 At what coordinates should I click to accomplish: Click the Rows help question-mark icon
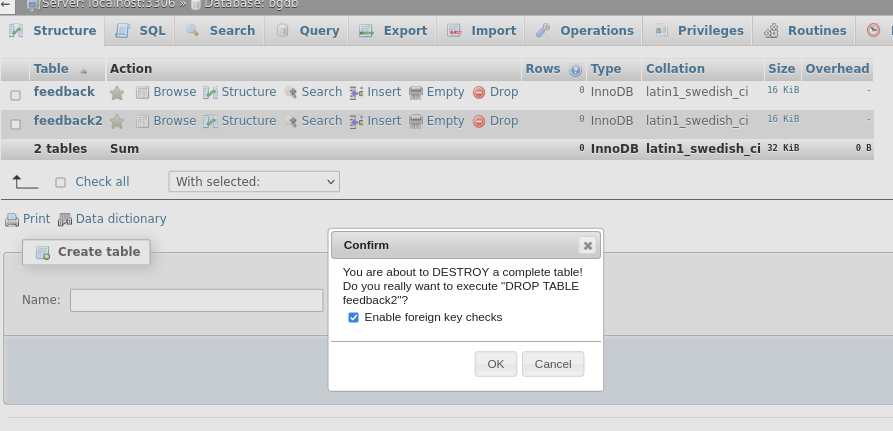click(575, 71)
